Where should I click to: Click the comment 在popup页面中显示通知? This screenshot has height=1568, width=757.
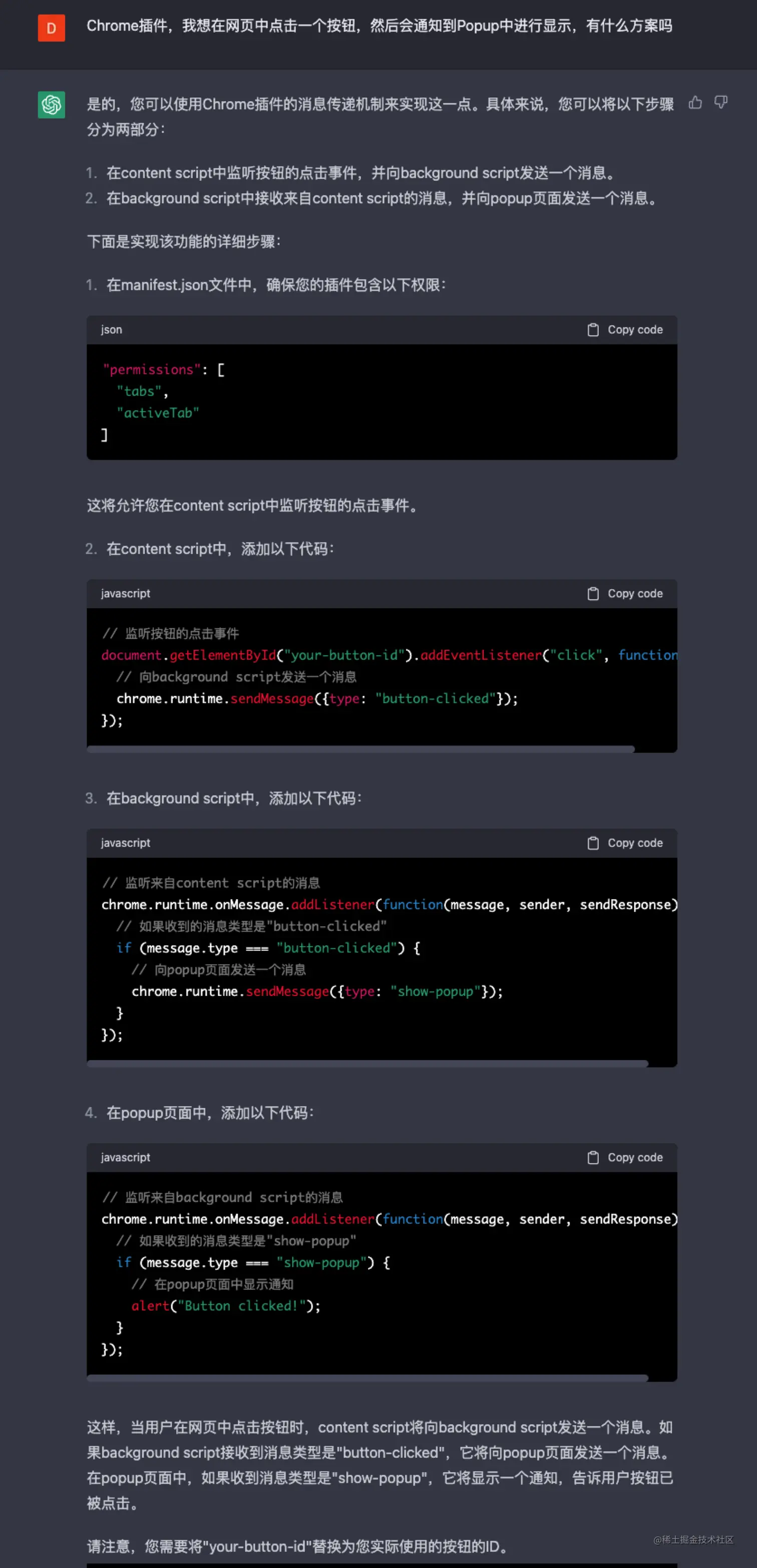tap(212, 1284)
